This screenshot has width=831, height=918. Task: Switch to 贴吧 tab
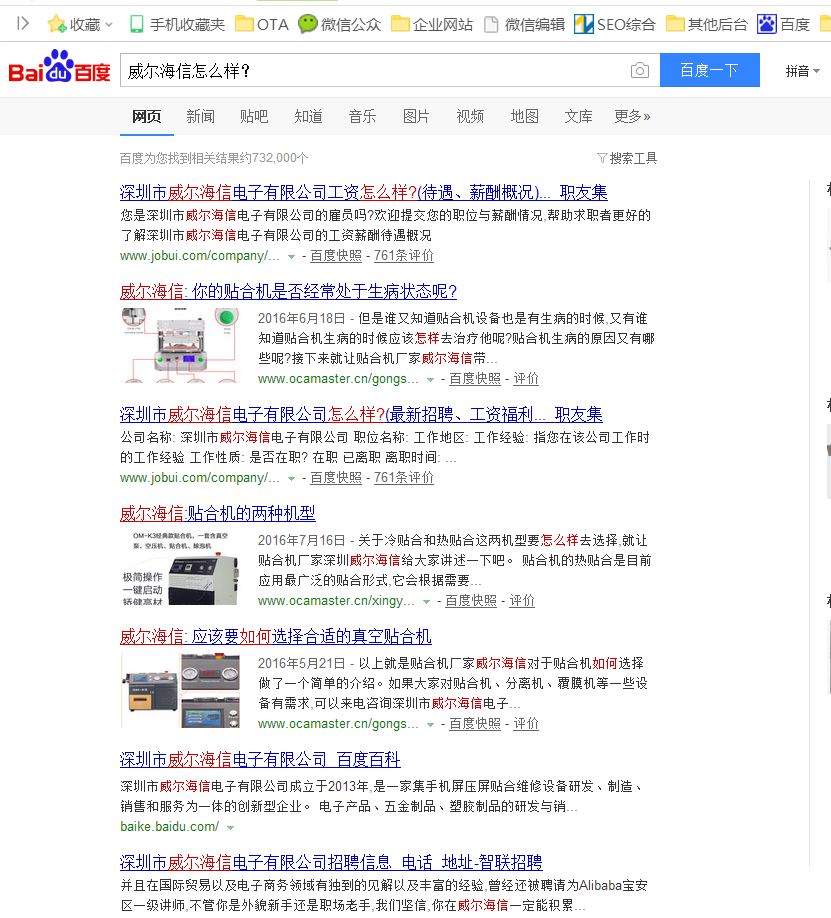pyautogui.click(x=254, y=117)
